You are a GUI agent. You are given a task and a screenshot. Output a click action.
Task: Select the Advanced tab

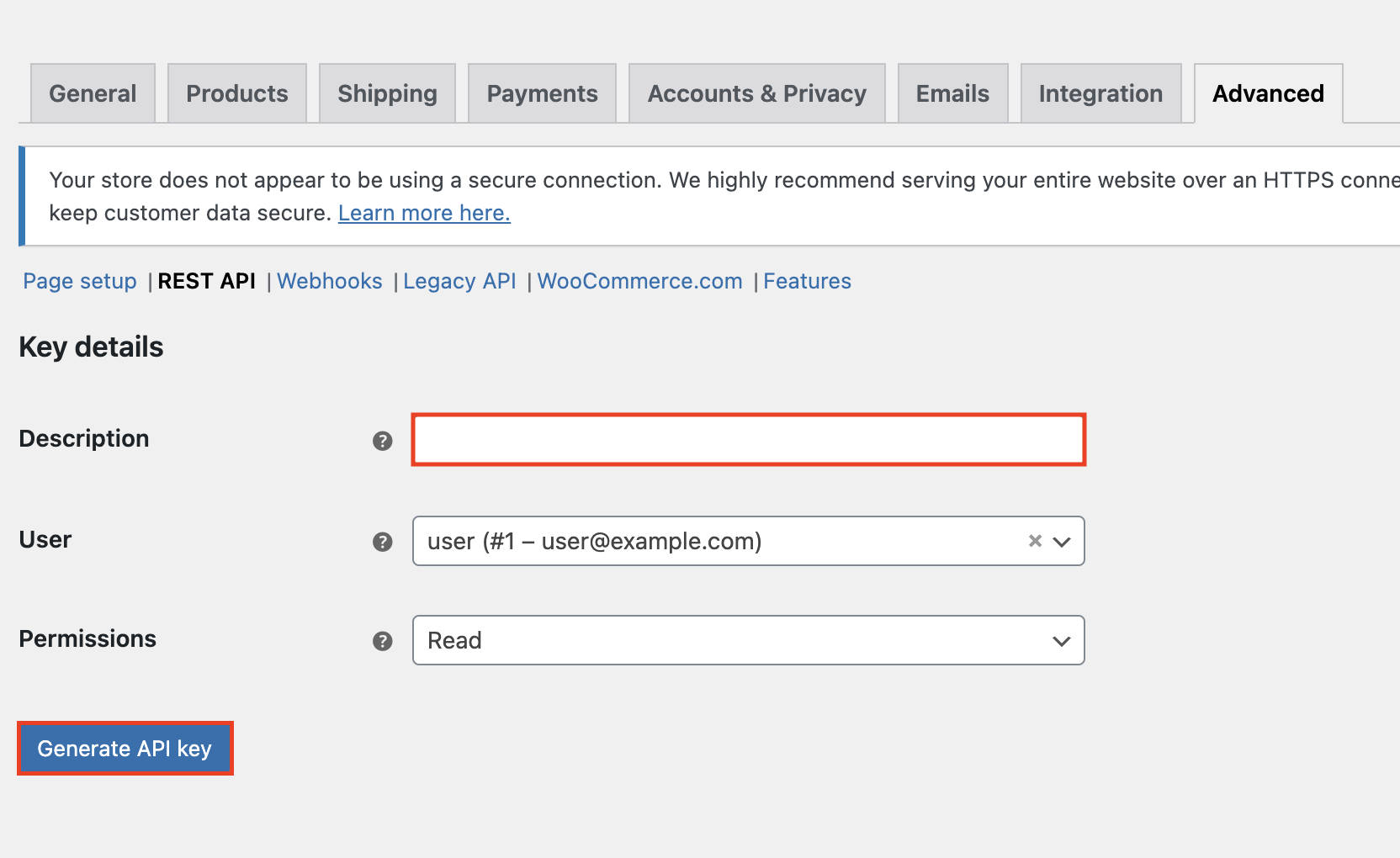coord(1268,93)
